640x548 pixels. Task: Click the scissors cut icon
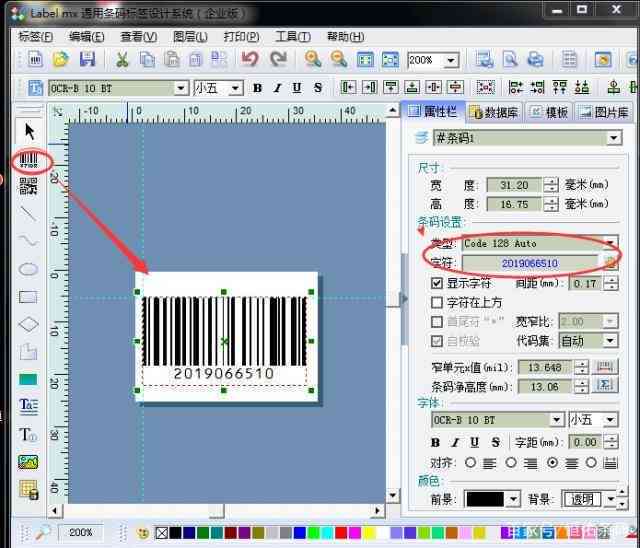122,60
